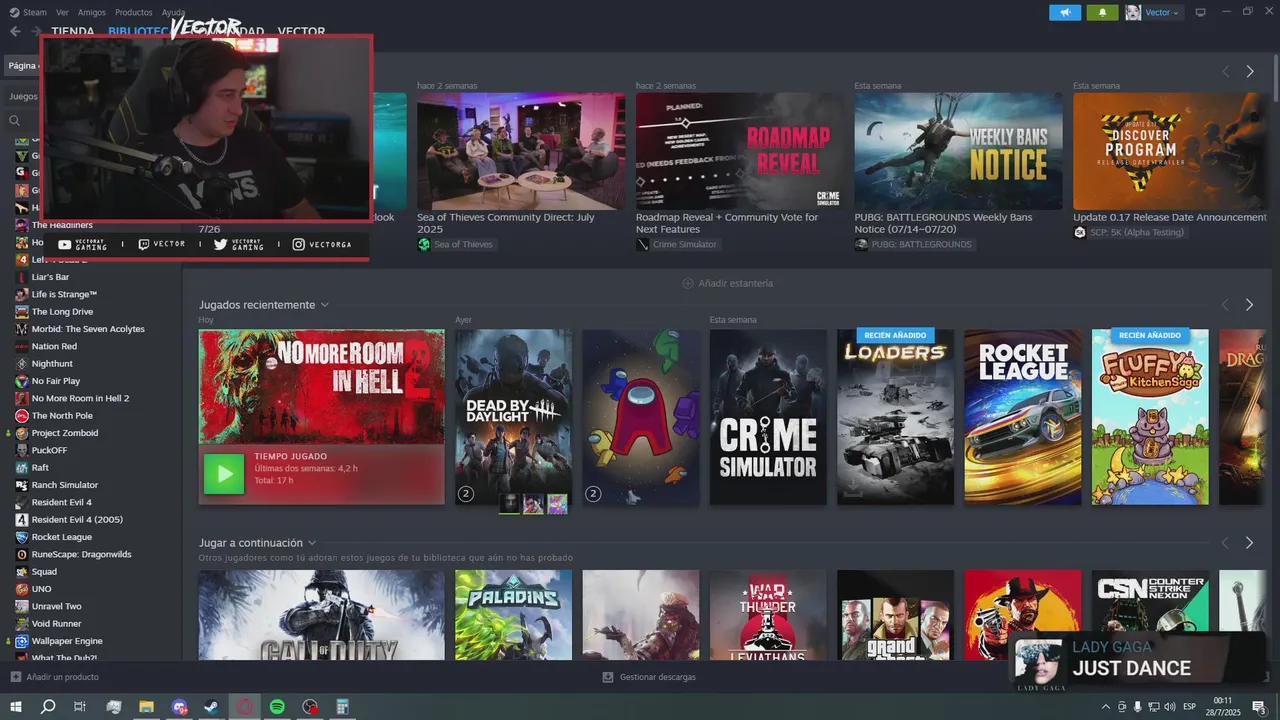
Task: Open the Ver menu
Action: click(62, 12)
